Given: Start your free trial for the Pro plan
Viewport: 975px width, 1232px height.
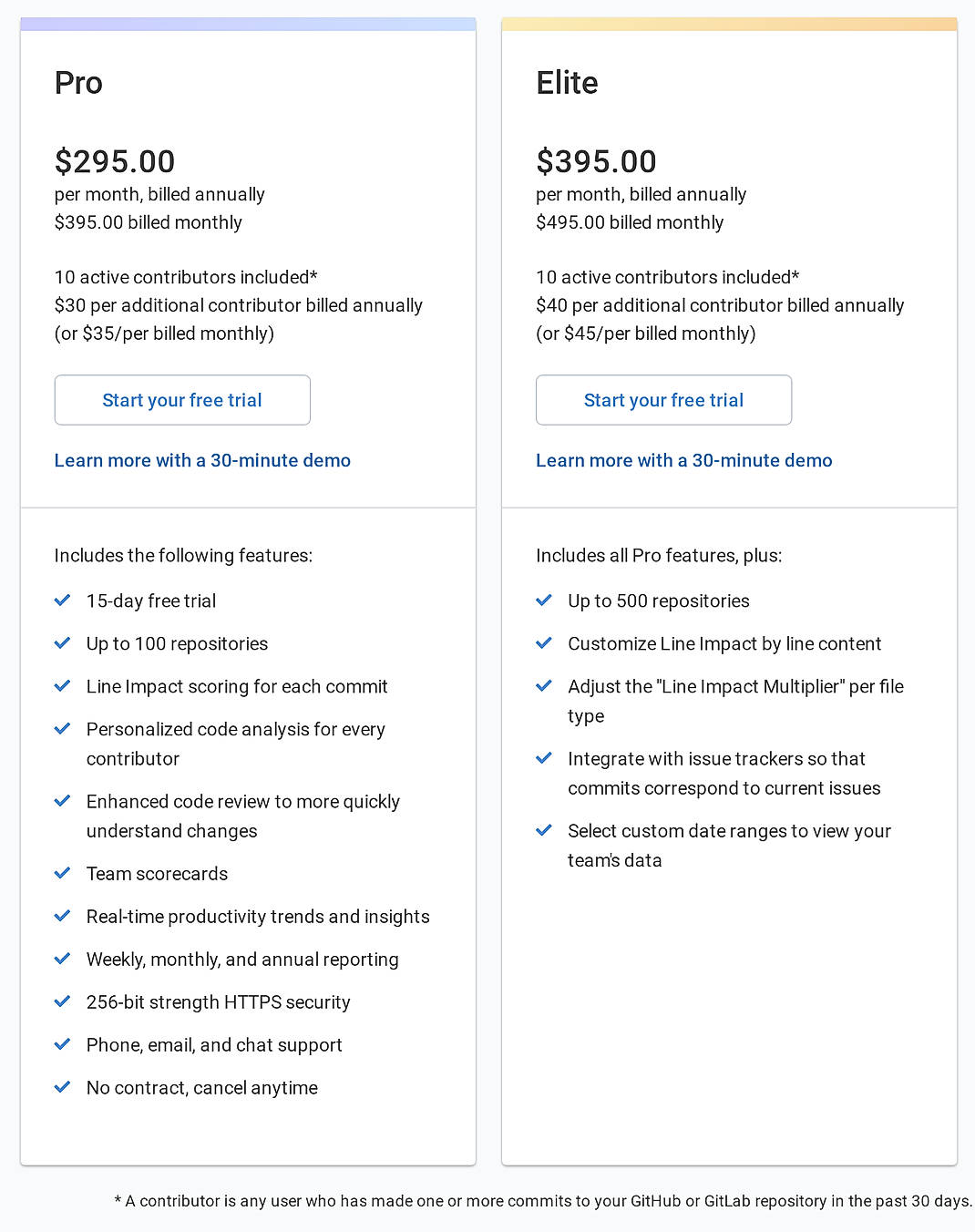Looking at the screenshot, I should click(x=182, y=400).
